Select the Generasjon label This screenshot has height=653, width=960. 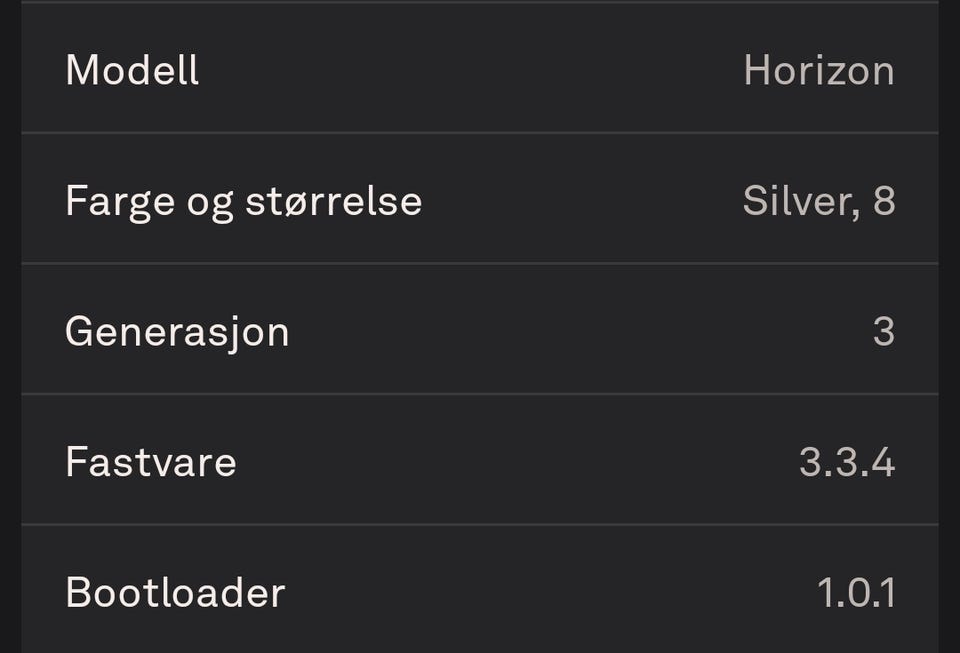[x=177, y=333]
